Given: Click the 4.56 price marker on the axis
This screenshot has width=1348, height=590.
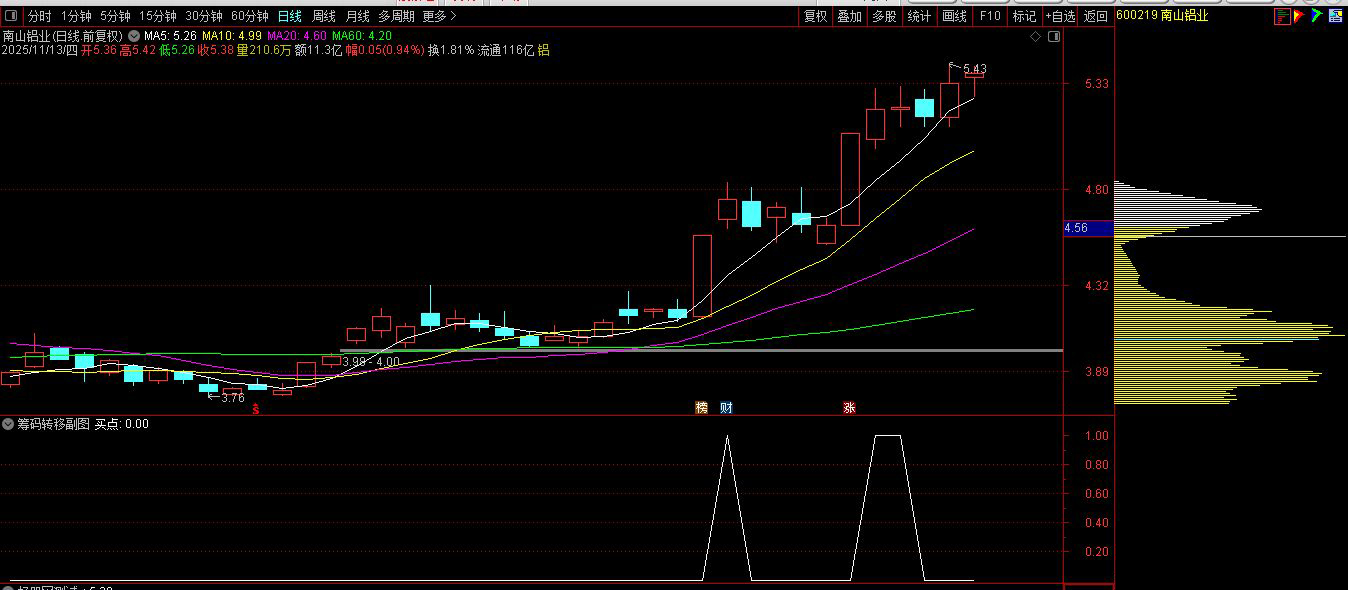Looking at the screenshot, I should tap(1076, 228).
